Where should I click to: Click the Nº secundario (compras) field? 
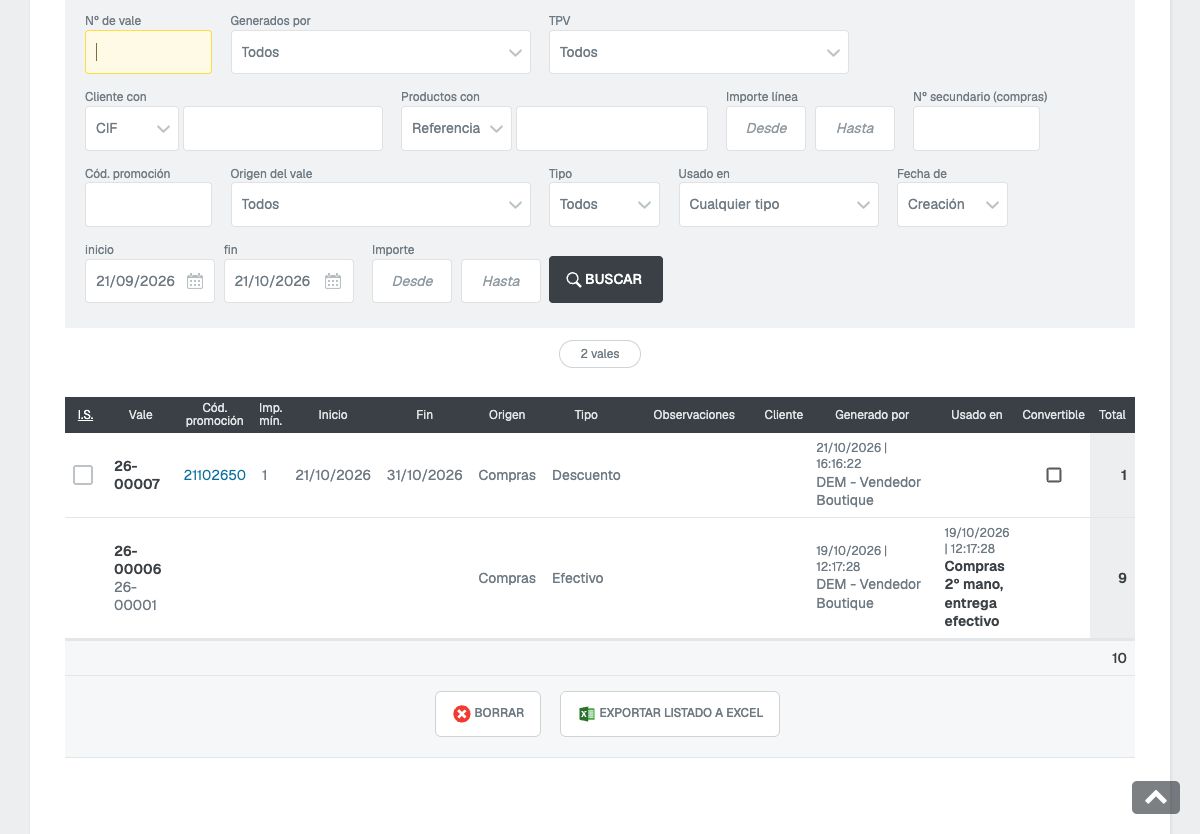click(x=976, y=128)
